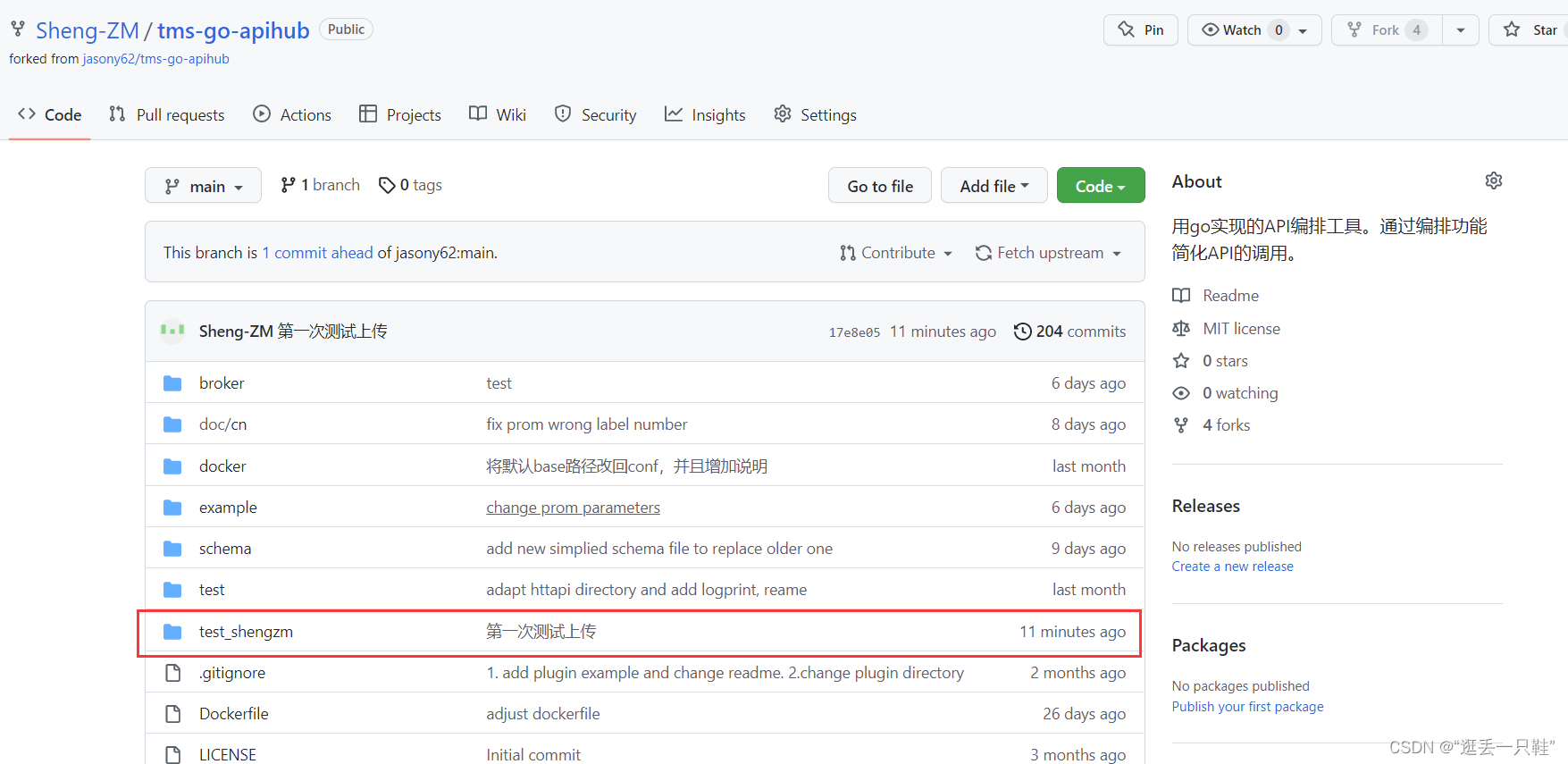Open the Actions tab

[292, 115]
